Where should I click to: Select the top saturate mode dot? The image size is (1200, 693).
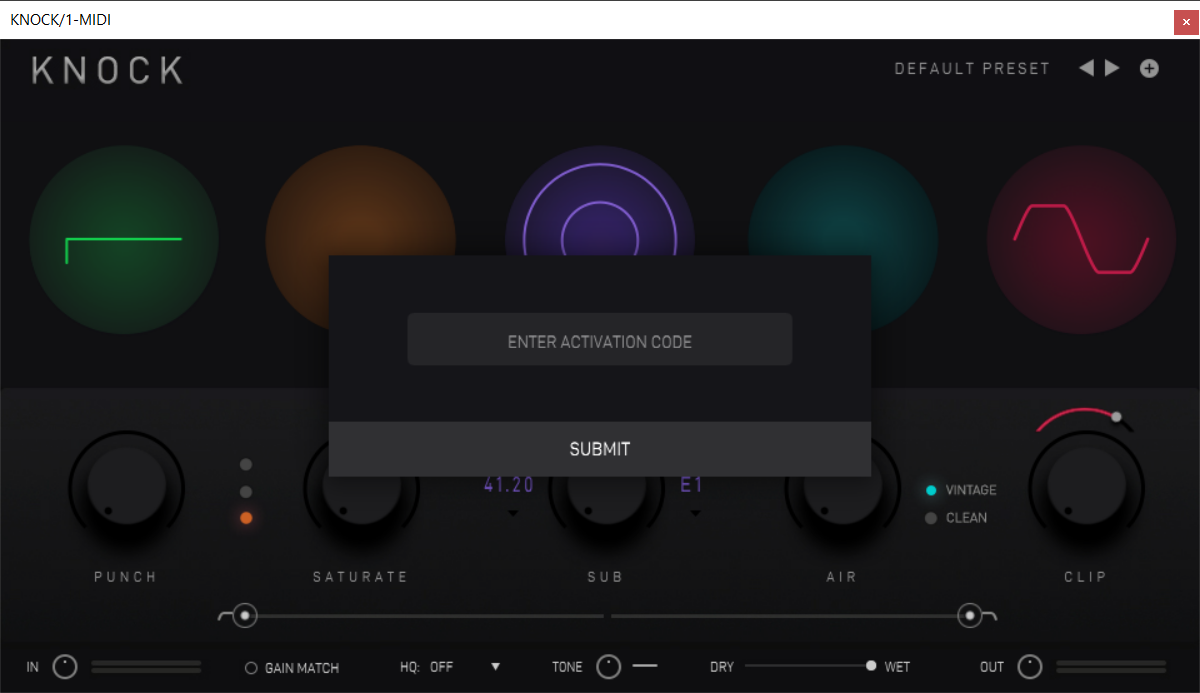[246, 465]
